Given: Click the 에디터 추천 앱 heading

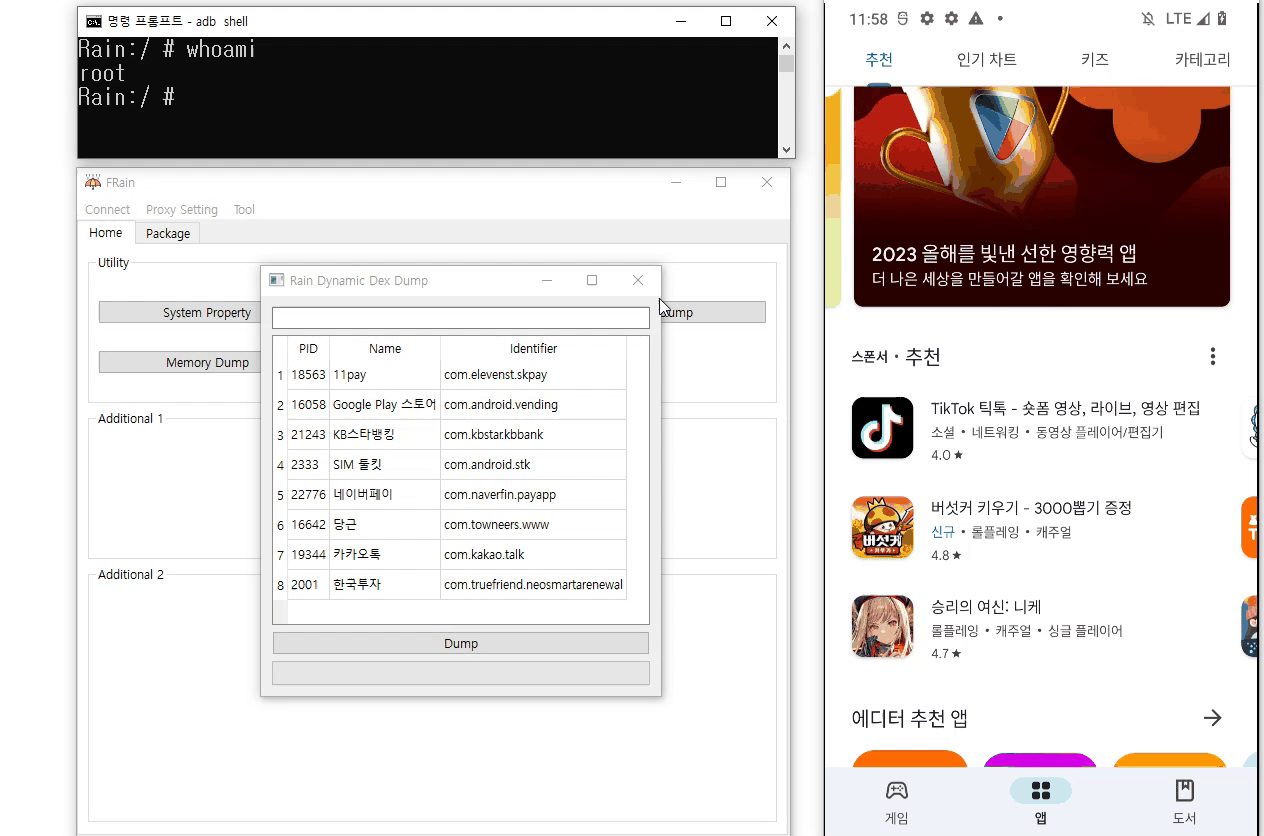Looking at the screenshot, I should (x=909, y=718).
